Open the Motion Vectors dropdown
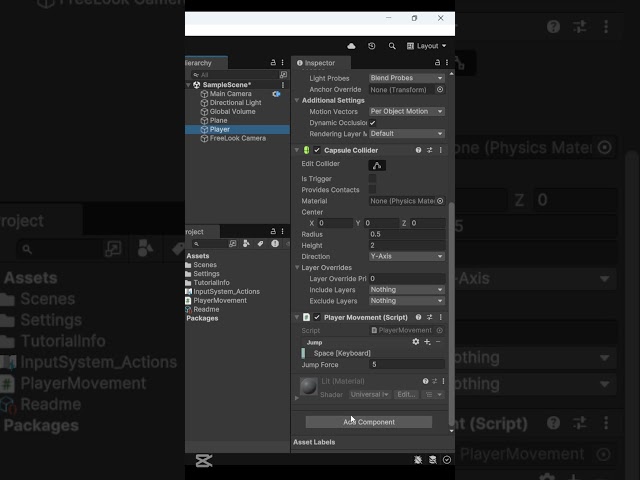This screenshot has height=480, width=640. (407, 111)
